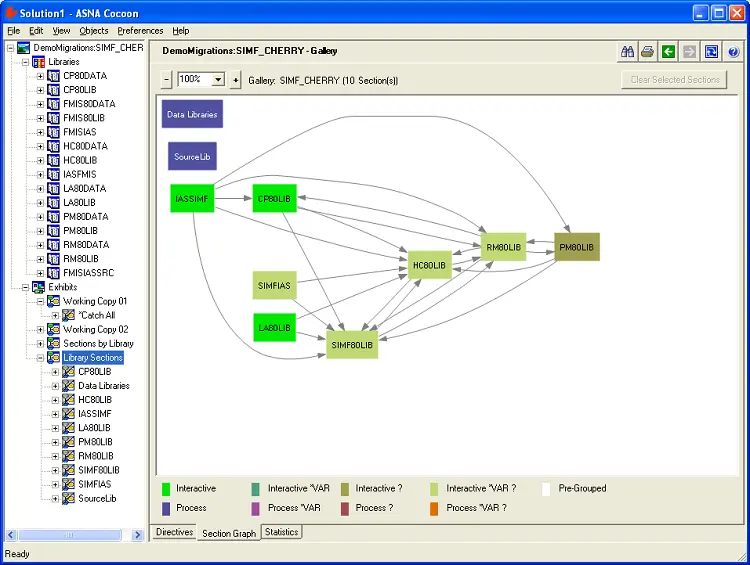Screen dimensions: 750x565
Task: Expand the CP80DATA library node
Action: point(41,76)
